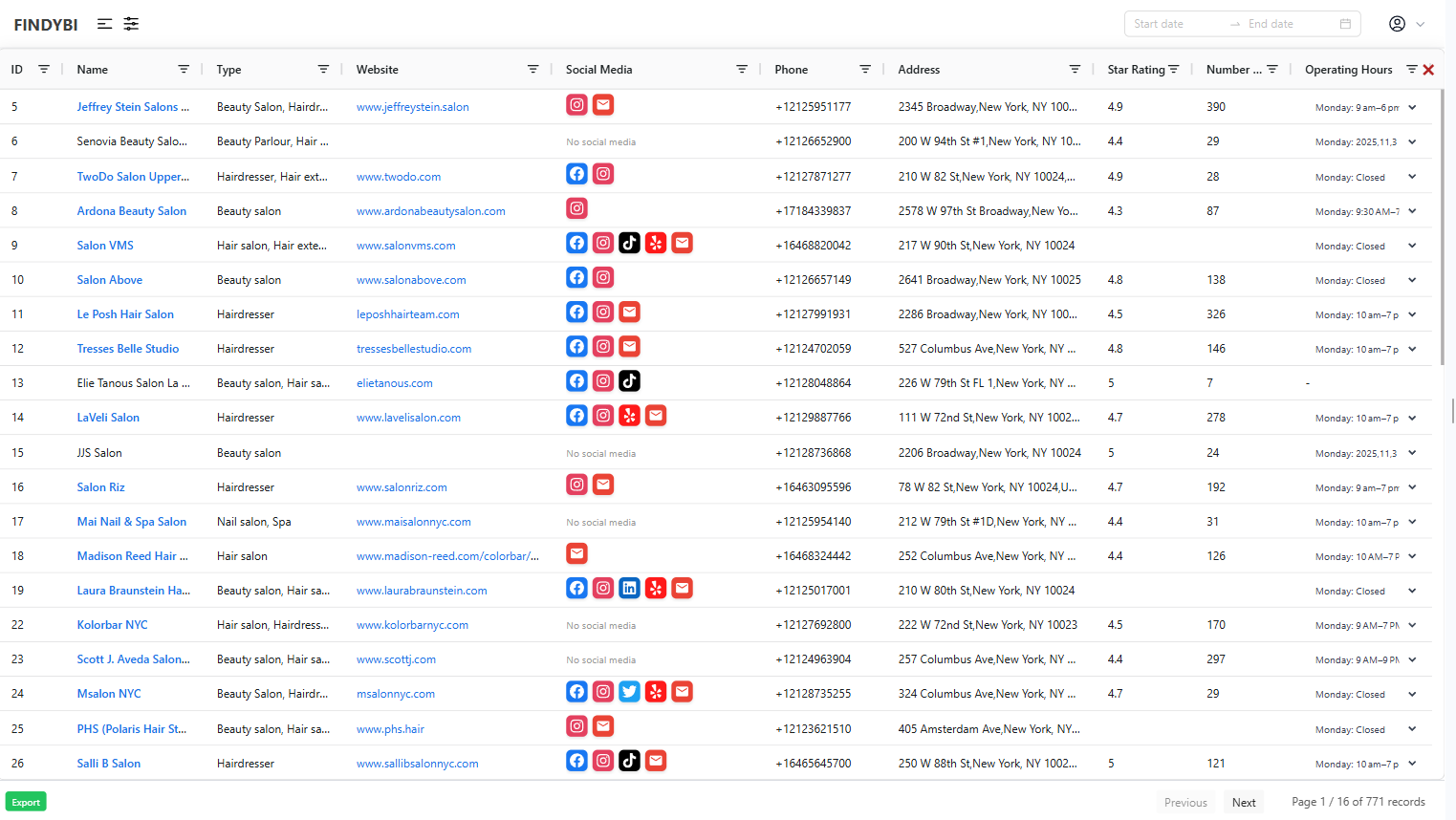The height and width of the screenshot is (820, 1456).
Task: Click the FINDYBI logo
Action: point(46,25)
